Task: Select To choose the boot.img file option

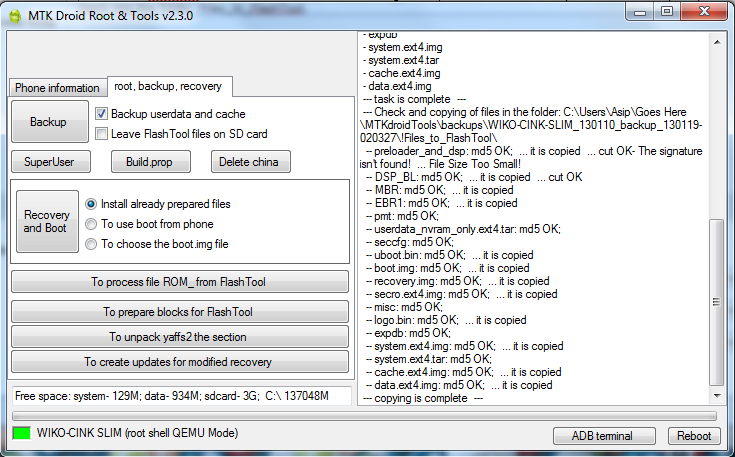Action: click(x=91, y=243)
